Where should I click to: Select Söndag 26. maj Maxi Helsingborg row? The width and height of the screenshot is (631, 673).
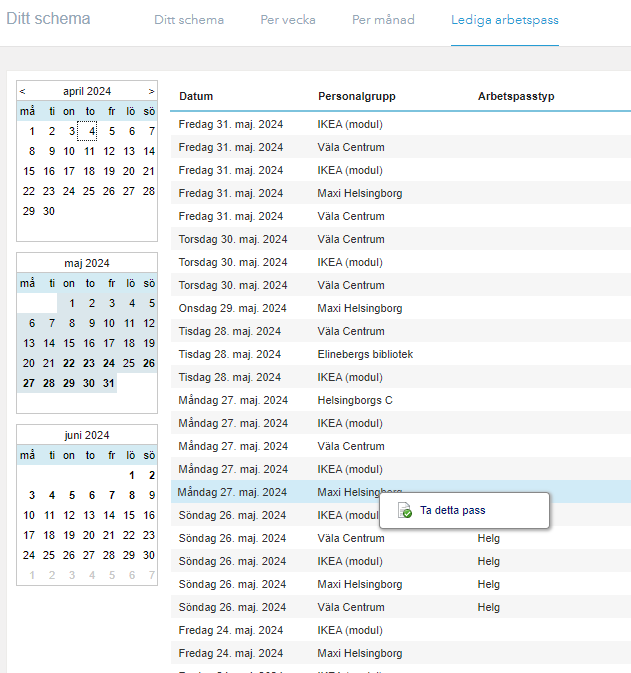click(x=401, y=584)
